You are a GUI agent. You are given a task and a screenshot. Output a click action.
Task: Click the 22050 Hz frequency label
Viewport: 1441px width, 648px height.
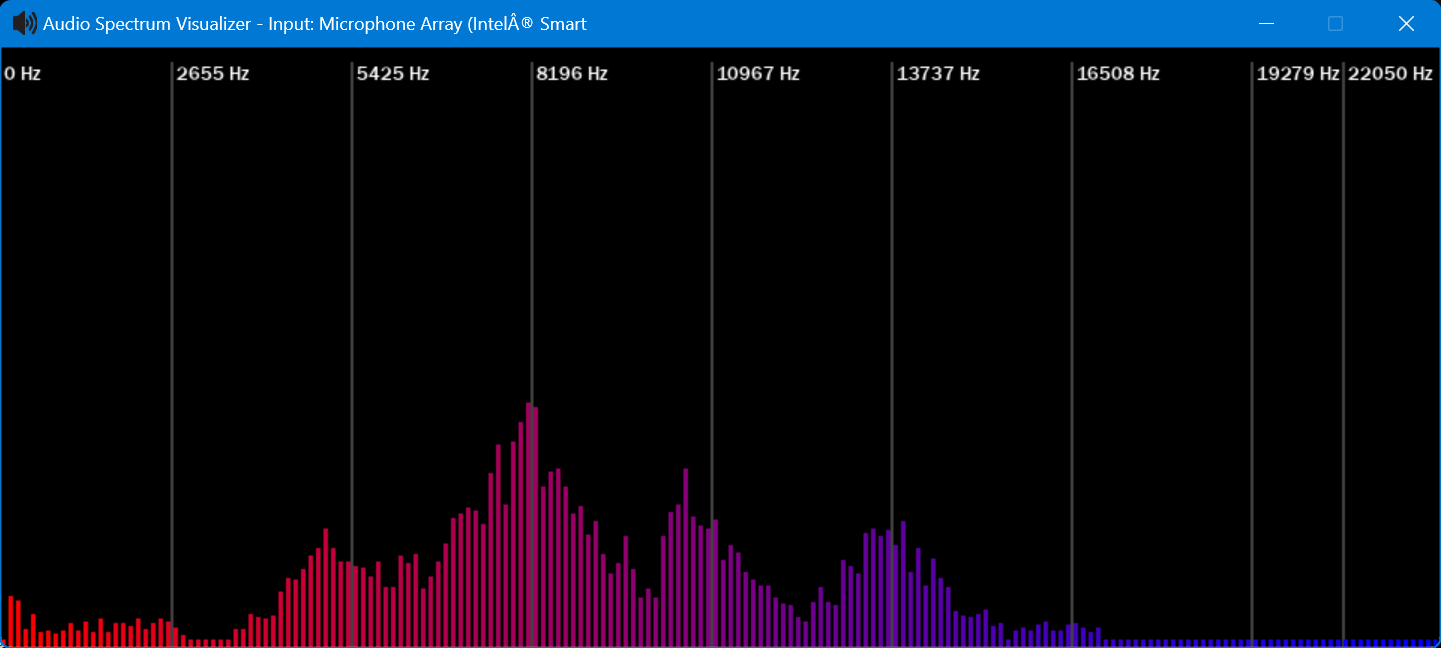click(1390, 74)
